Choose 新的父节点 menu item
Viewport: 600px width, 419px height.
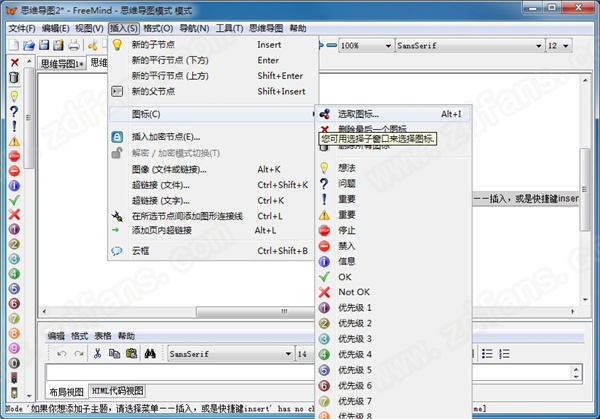pyautogui.click(x=213, y=91)
